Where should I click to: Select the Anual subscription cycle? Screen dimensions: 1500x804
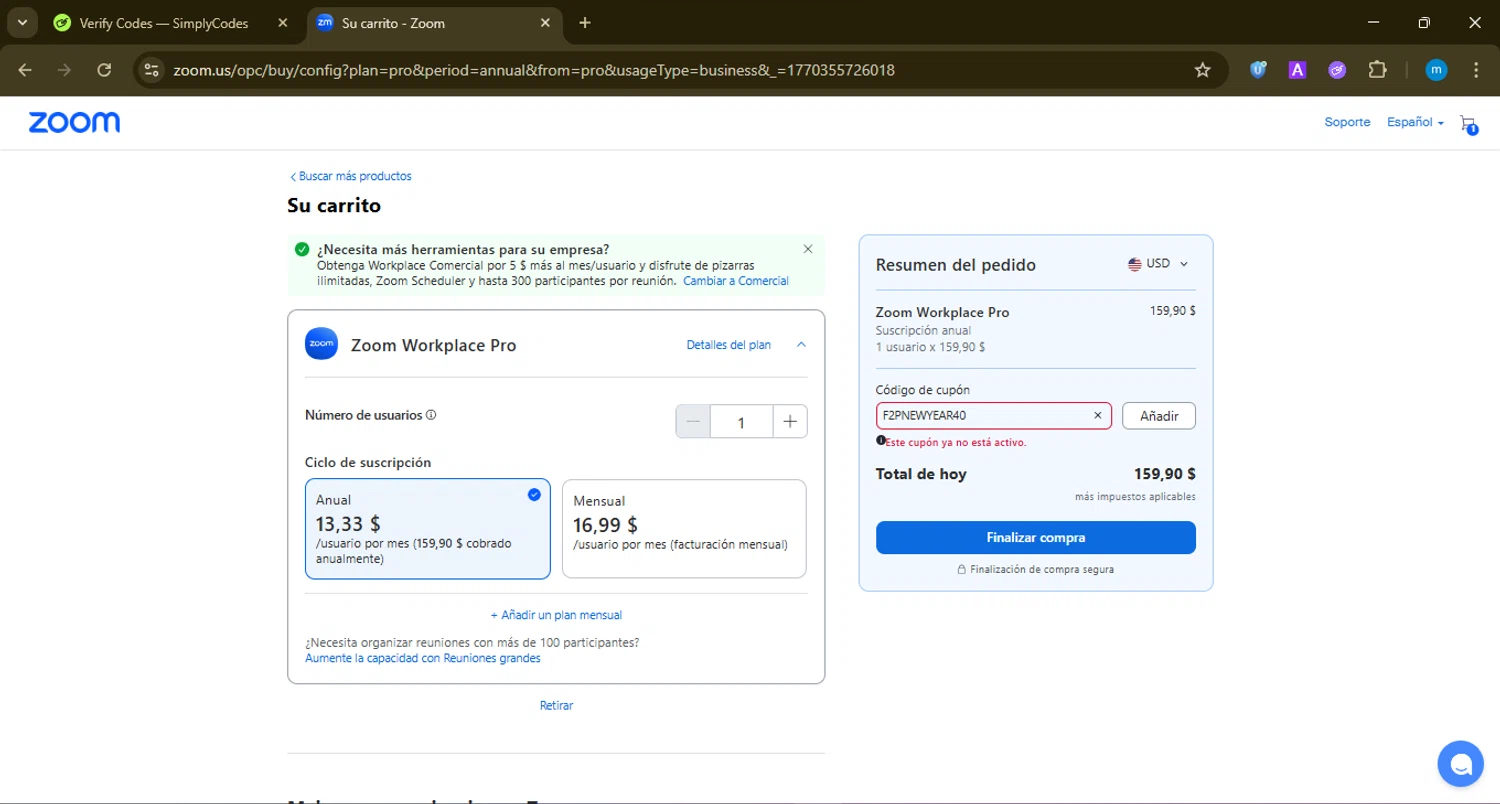[x=428, y=529]
